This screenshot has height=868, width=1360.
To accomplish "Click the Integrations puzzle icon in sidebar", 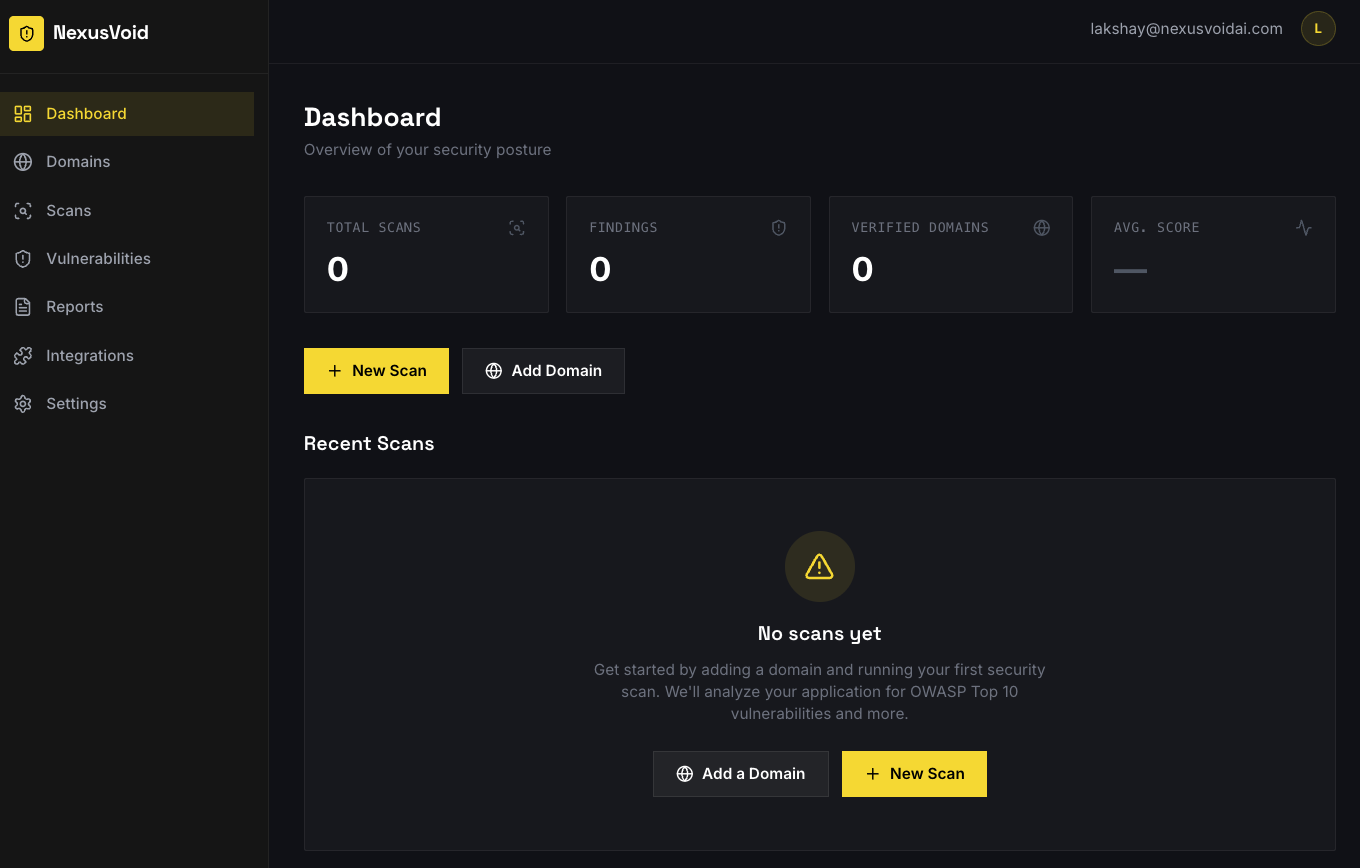I will pos(23,356).
